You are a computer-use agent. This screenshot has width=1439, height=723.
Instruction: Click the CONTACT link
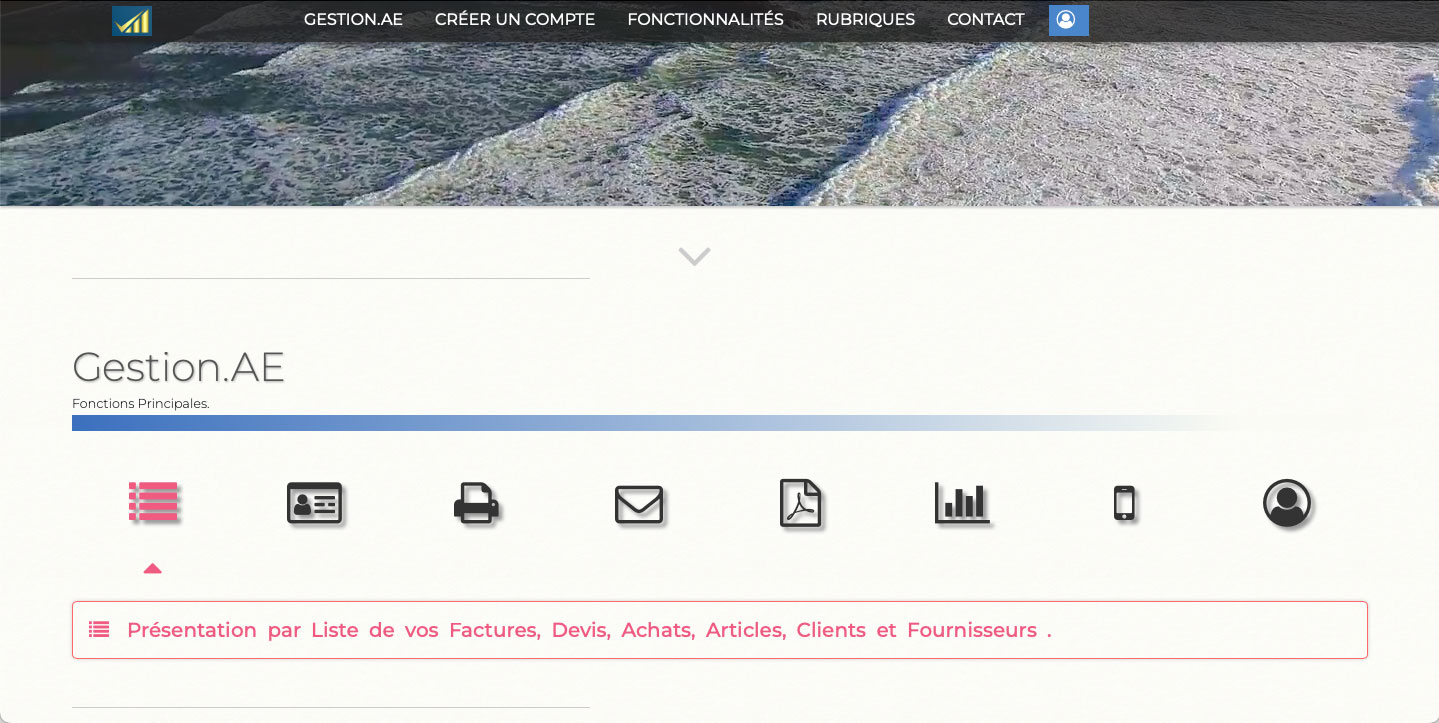click(985, 20)
